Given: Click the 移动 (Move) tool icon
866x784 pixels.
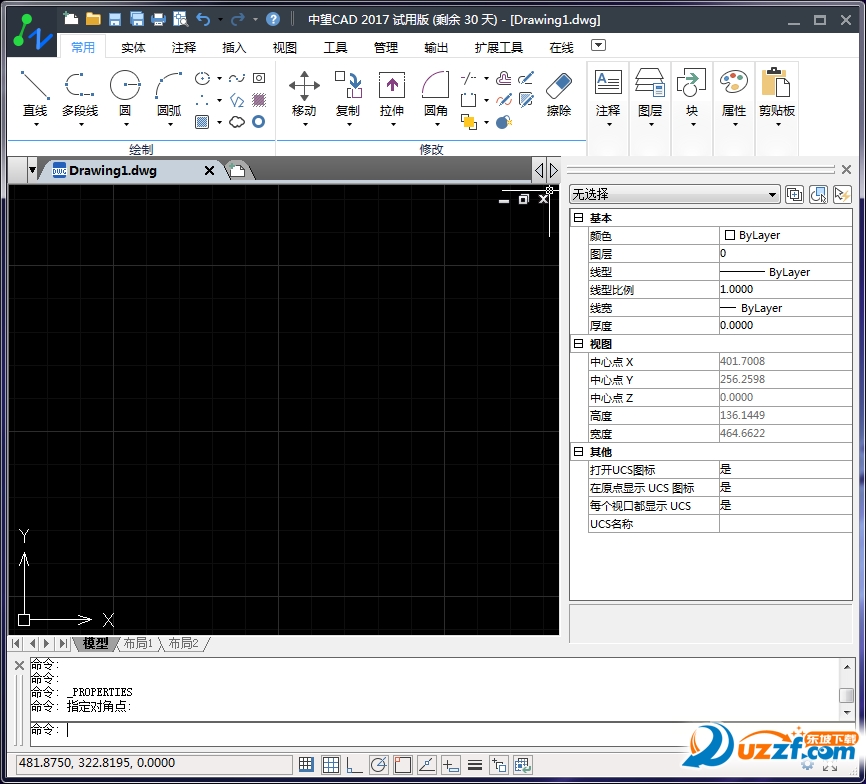Looking at the screenshot, I should click(x=304, y=87).
